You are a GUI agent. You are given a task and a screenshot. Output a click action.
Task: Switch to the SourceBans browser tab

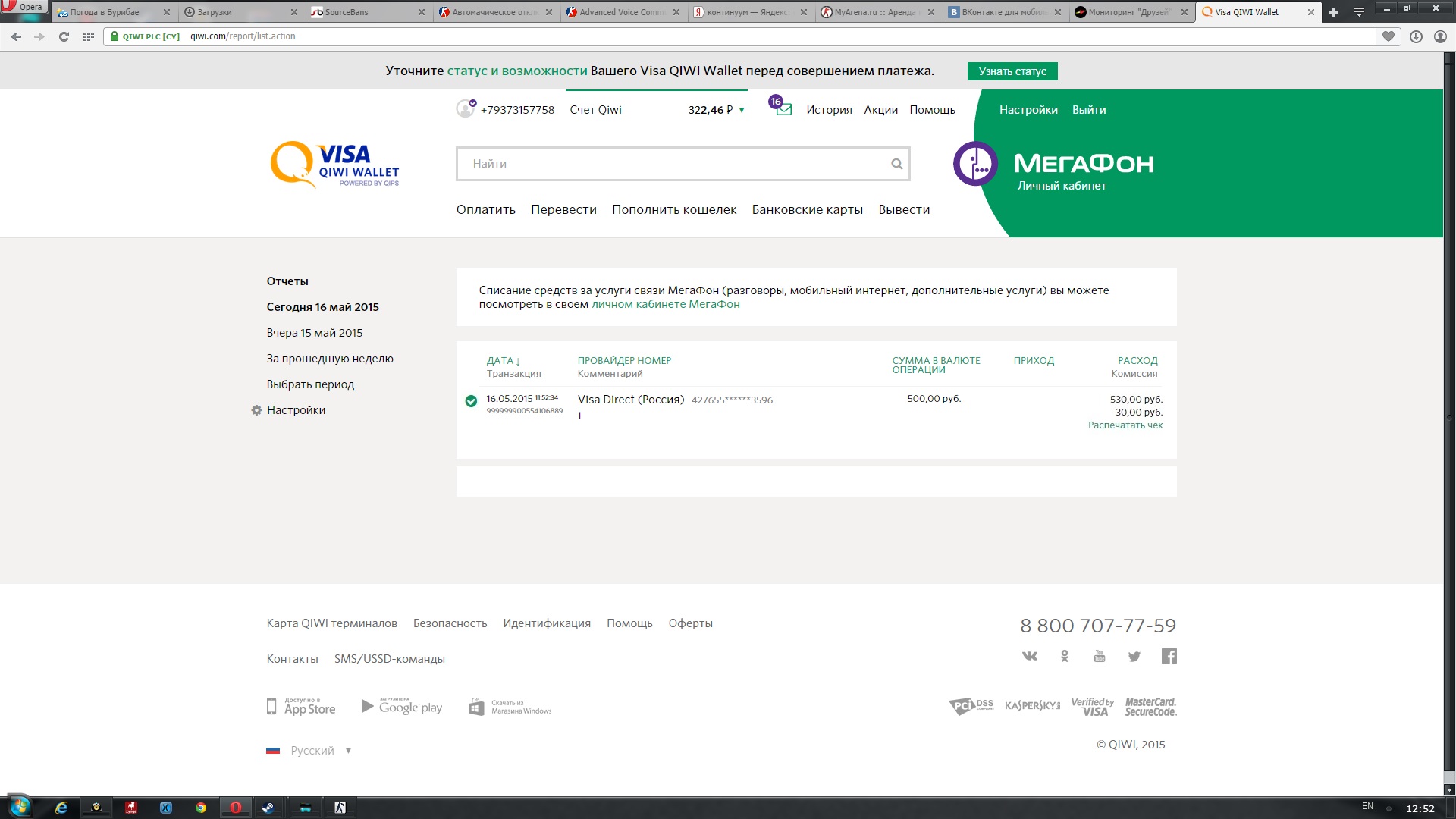point(346,12)
